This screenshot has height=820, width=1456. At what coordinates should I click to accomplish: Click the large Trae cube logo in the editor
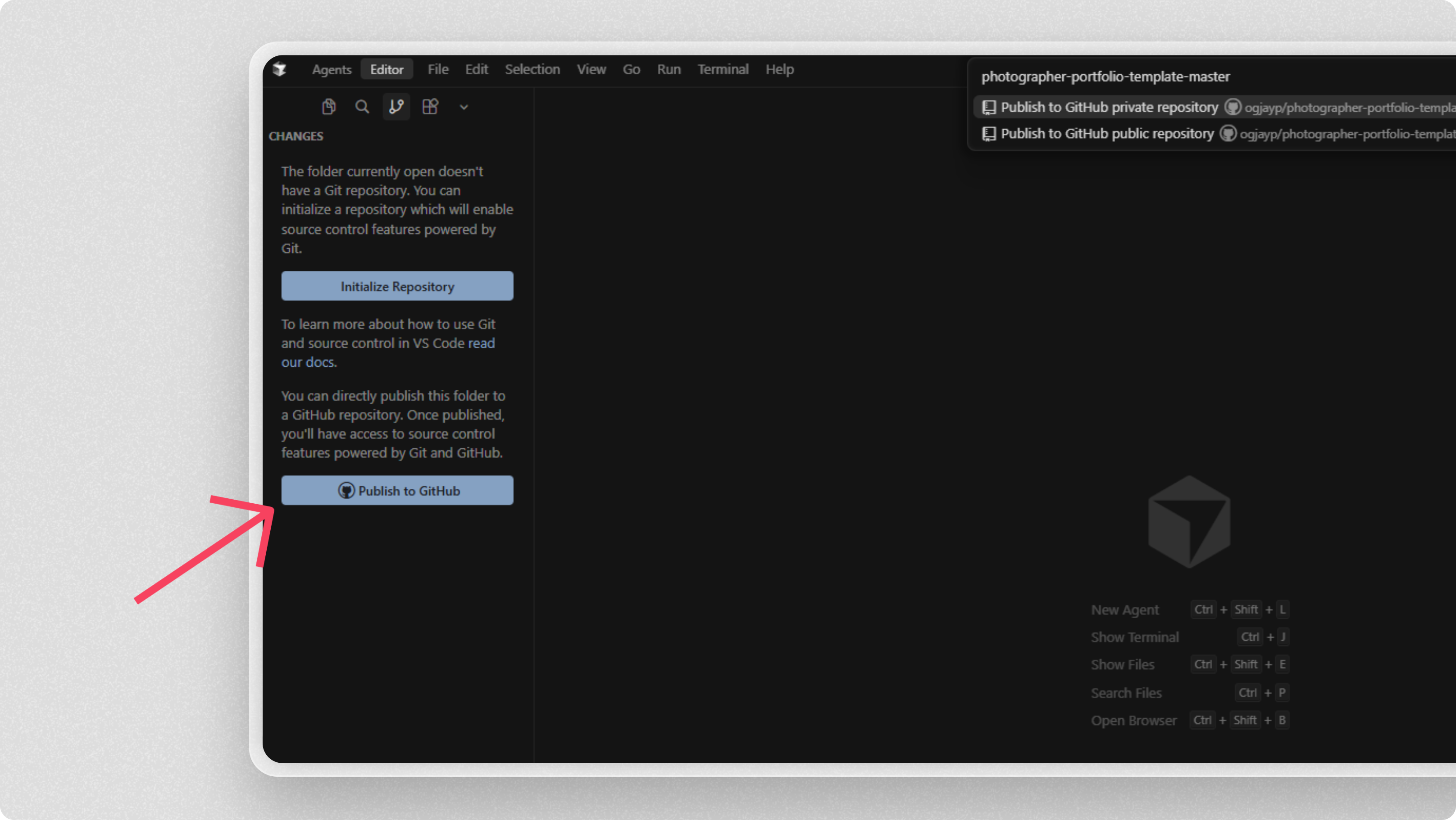point(1189,521)
